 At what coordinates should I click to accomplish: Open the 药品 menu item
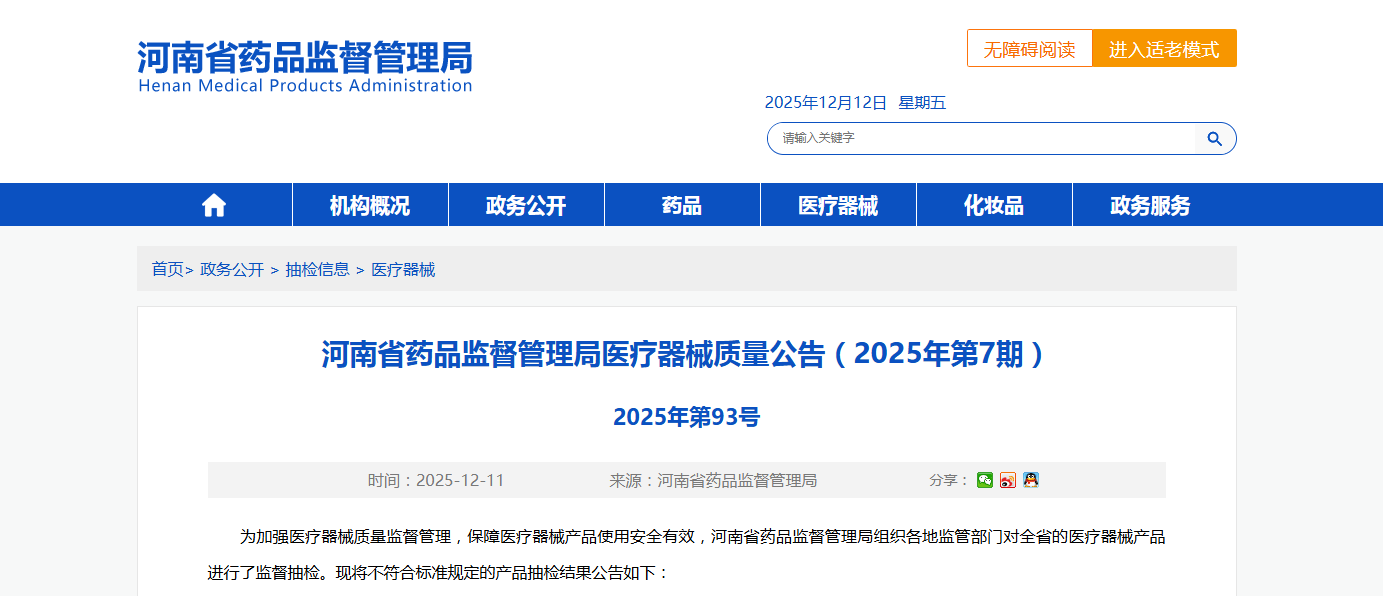[x=682, y=206]
